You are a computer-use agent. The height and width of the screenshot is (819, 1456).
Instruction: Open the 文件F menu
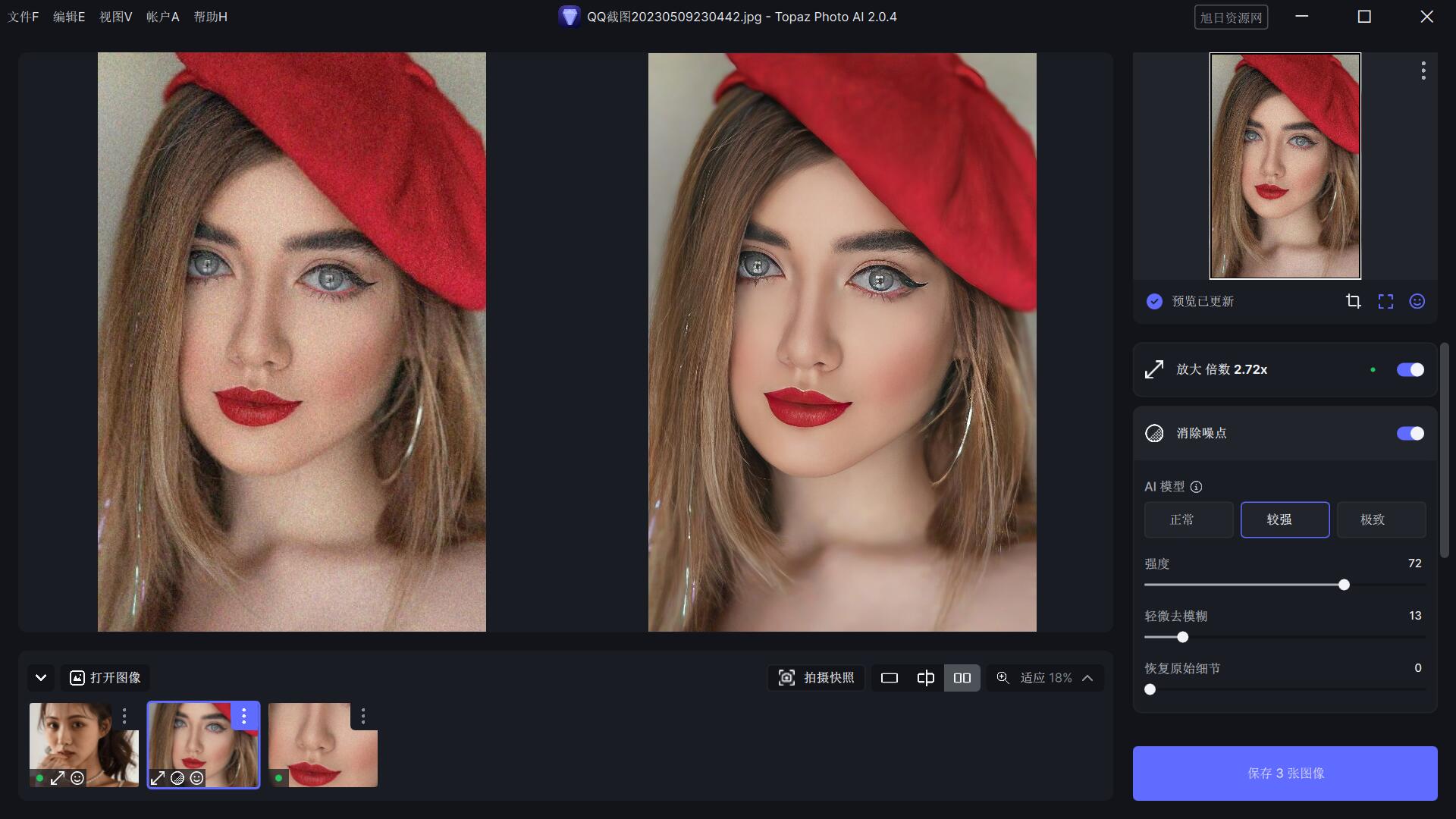24,17
